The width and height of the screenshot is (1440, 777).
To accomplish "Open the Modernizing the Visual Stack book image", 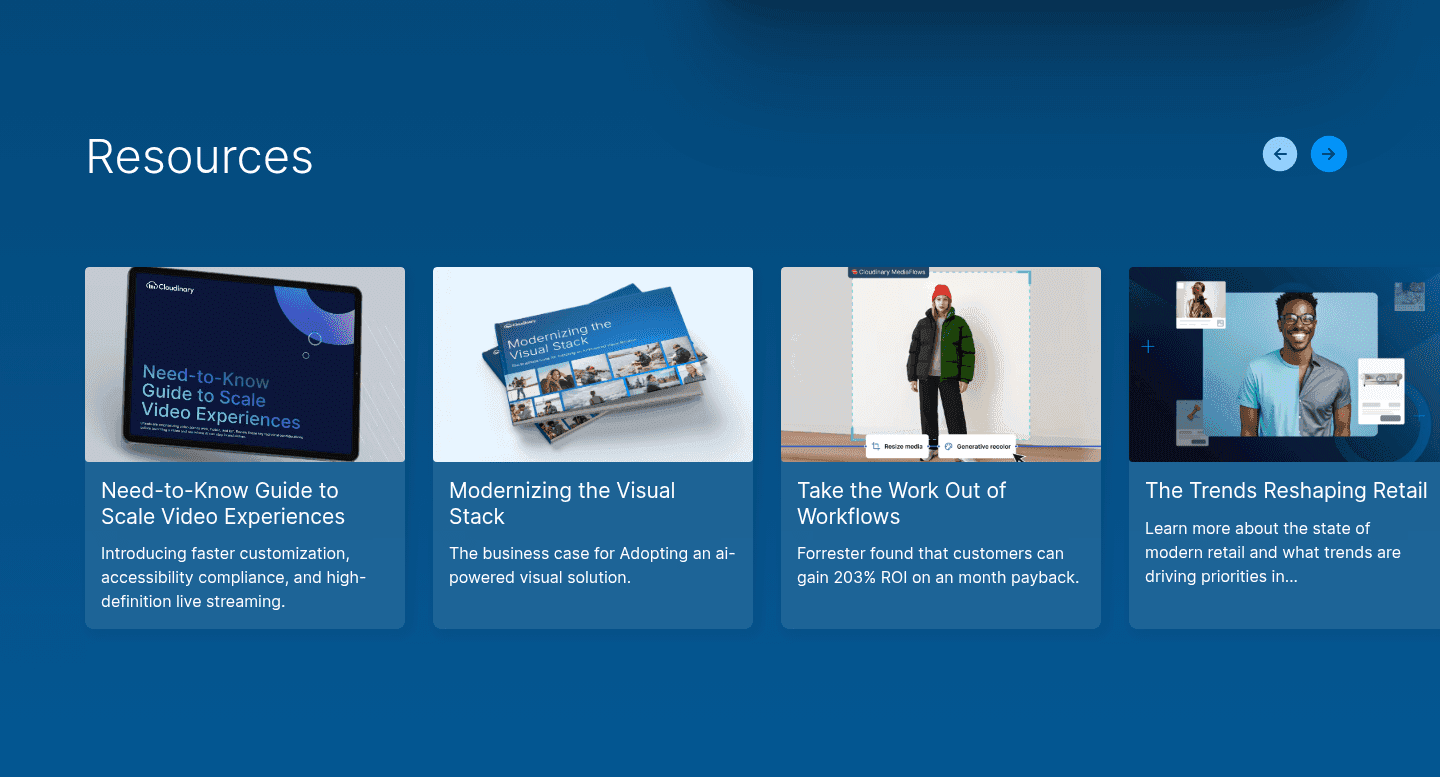I will (593, 364).
